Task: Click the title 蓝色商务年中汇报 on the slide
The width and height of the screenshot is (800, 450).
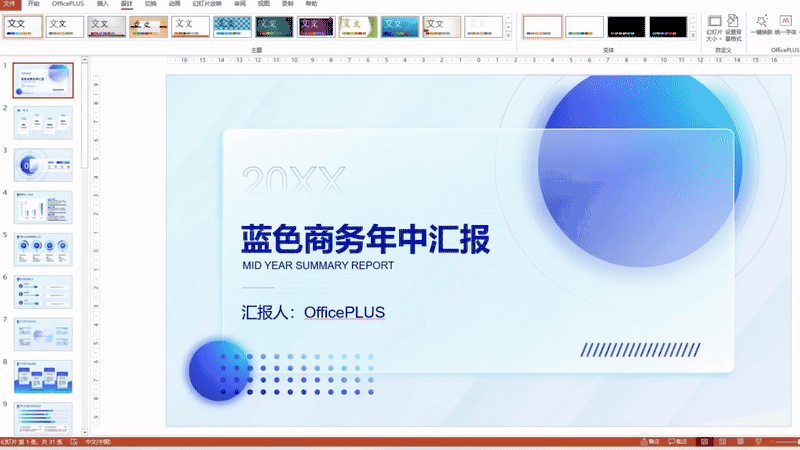Action: tap(365, 239)
